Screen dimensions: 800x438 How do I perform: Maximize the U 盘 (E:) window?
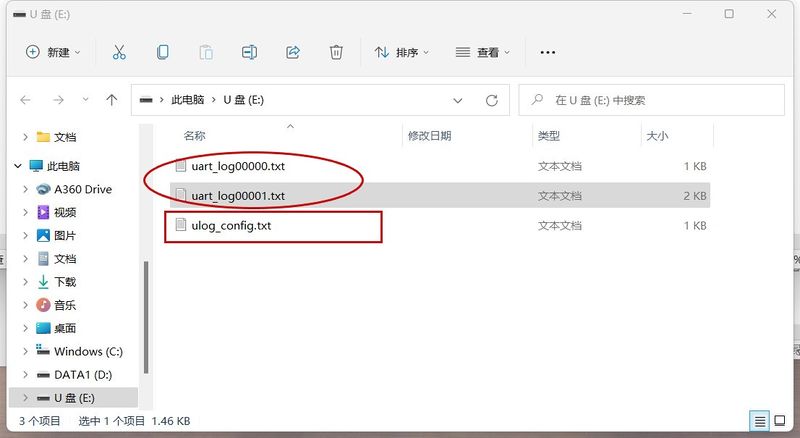pos(729,14)
